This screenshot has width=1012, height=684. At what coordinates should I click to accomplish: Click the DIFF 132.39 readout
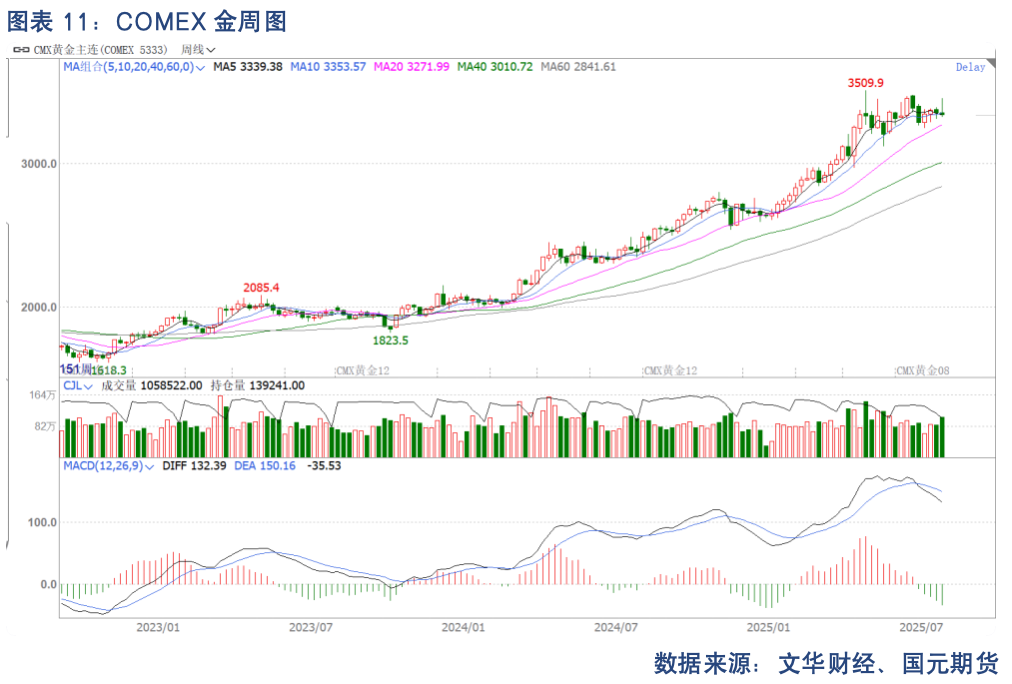pyautogui.click(x=195, y=466)
